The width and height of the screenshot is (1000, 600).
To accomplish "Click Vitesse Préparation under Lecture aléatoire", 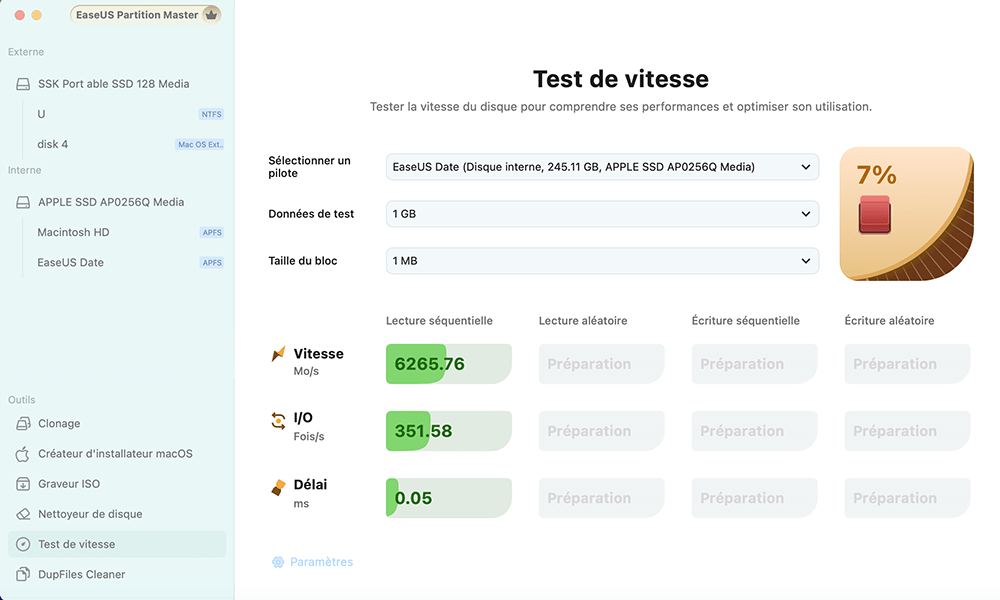I will click(x=601, y=364).
